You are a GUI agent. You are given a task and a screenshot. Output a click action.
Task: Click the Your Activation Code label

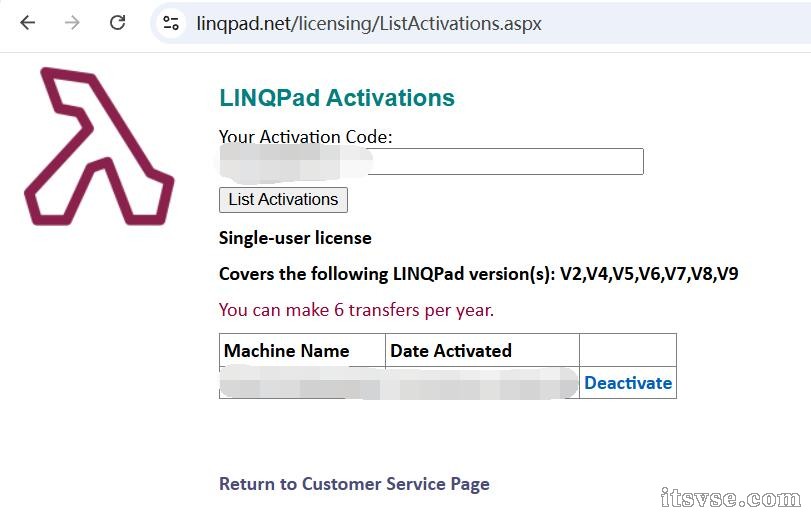tap(306, 137)
